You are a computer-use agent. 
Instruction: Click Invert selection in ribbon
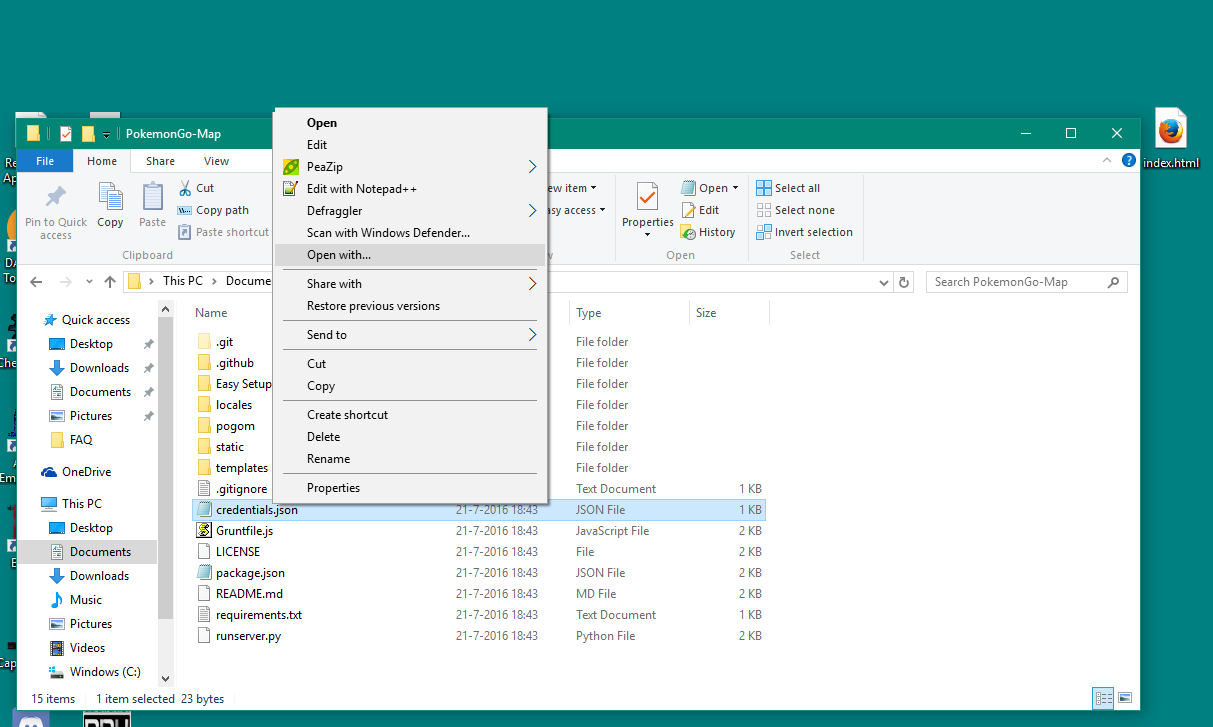coord(804,232)
